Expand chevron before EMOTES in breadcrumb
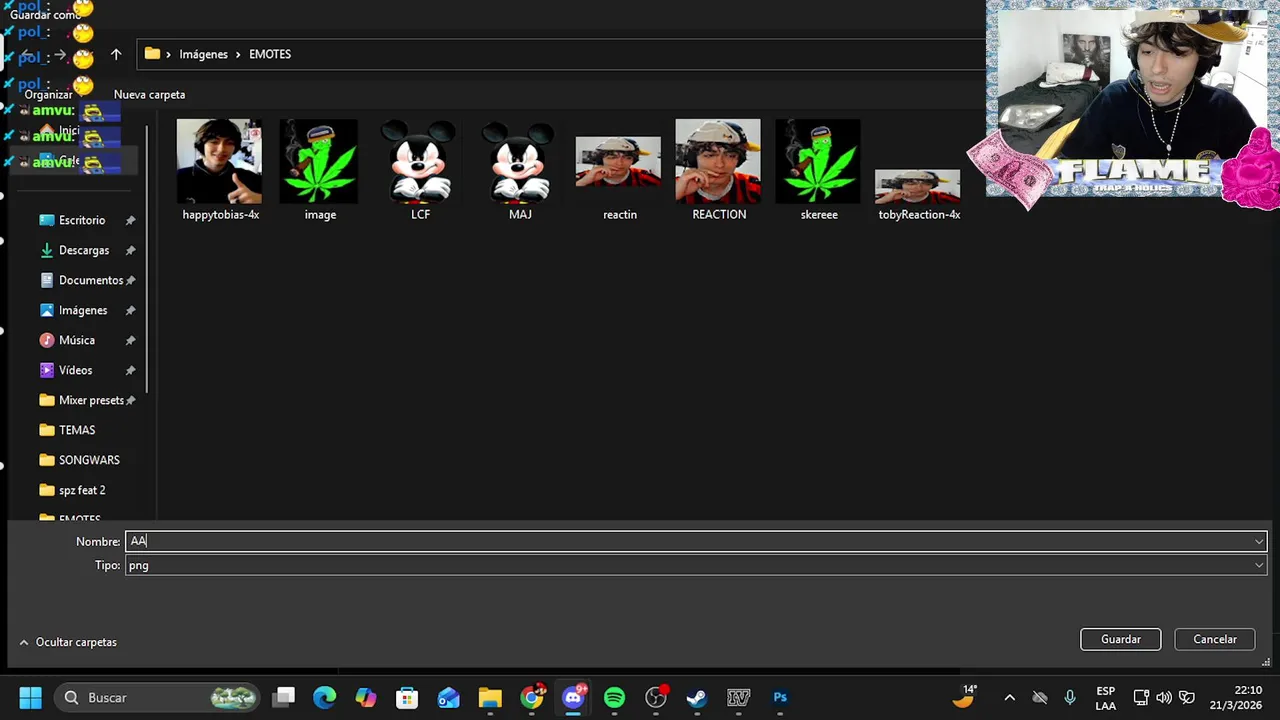This screenshot has width=1280, height=720. click(238, 54)
